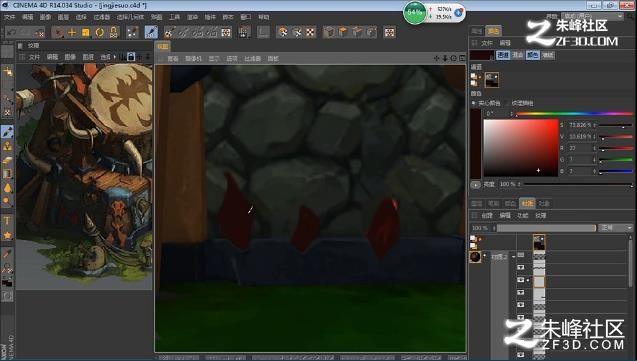637x361 pixels.
Task: Click the highlighted paint brush toolbar button
Action: pos(151,32)
